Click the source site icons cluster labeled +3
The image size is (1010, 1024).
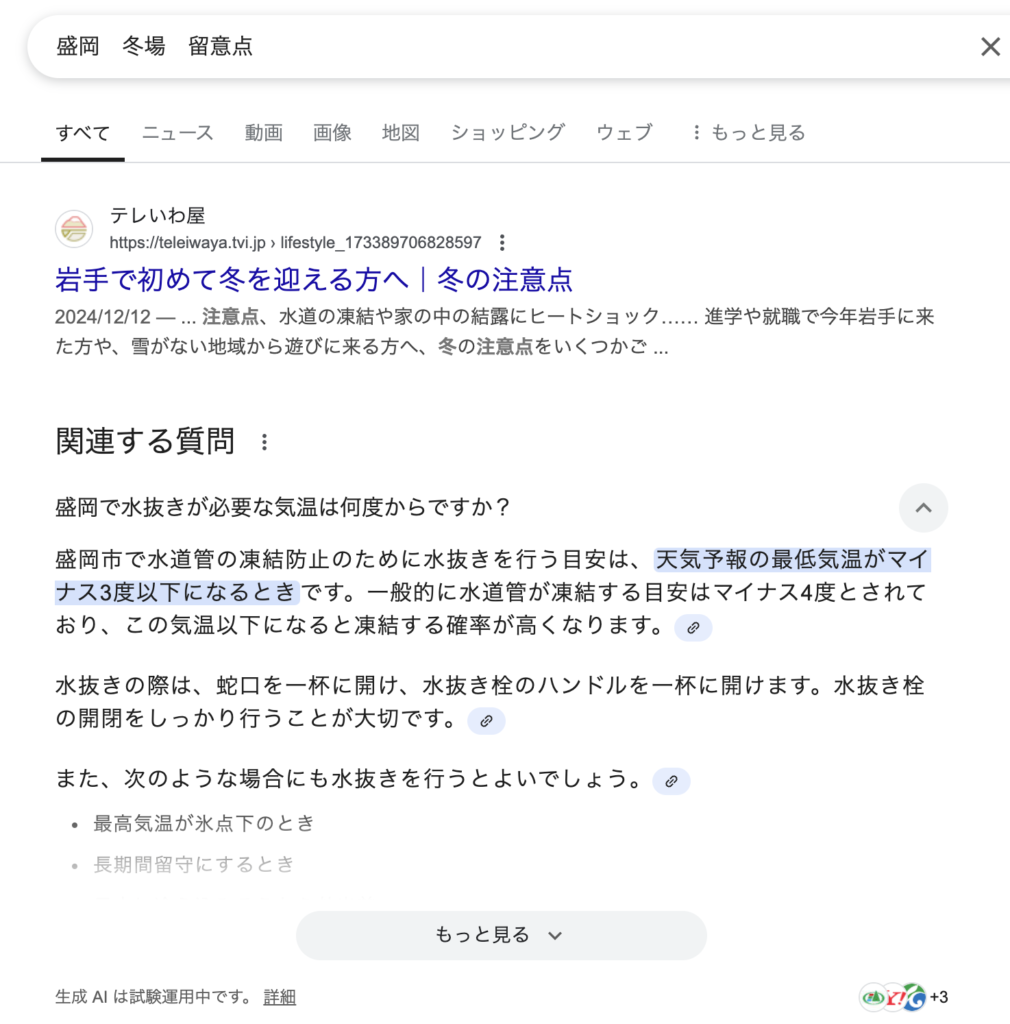tap(904, 997)
